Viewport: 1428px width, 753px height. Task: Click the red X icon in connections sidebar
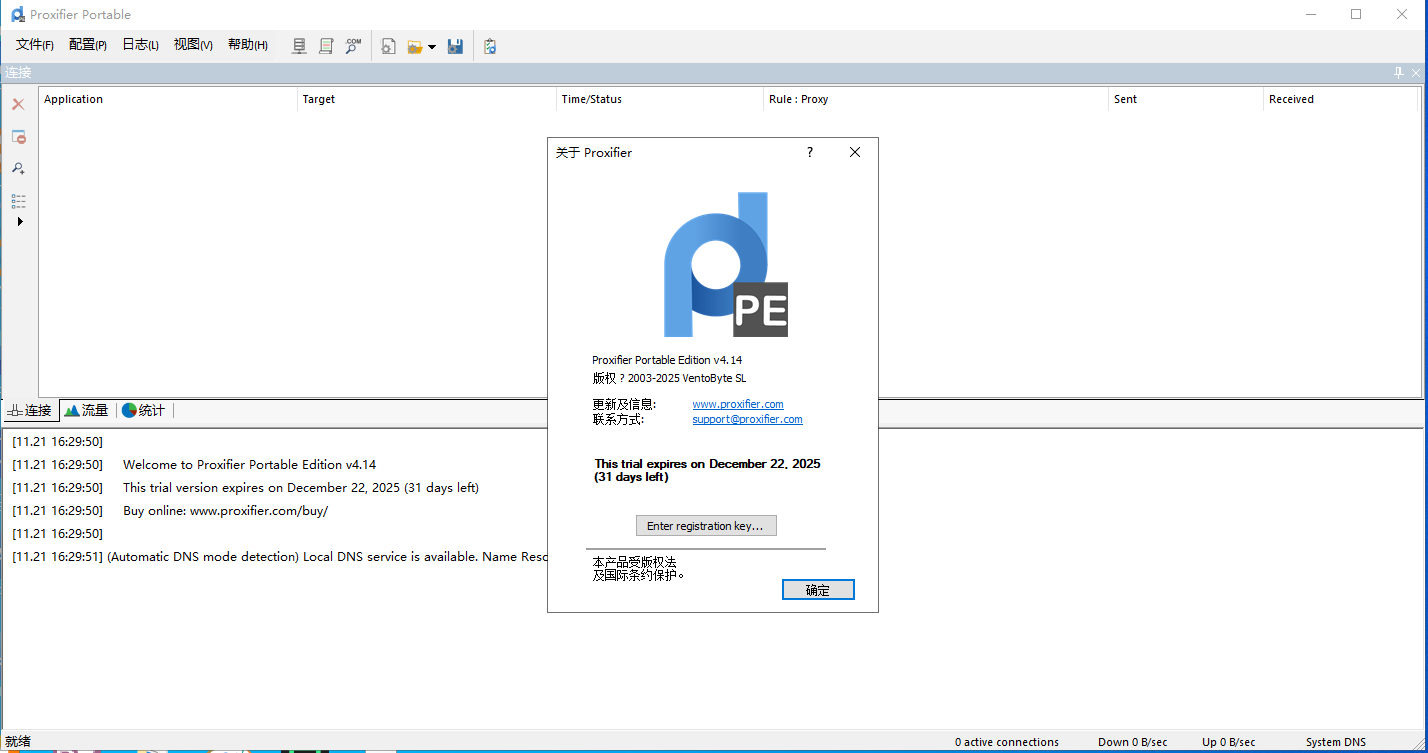click(18, 104)
